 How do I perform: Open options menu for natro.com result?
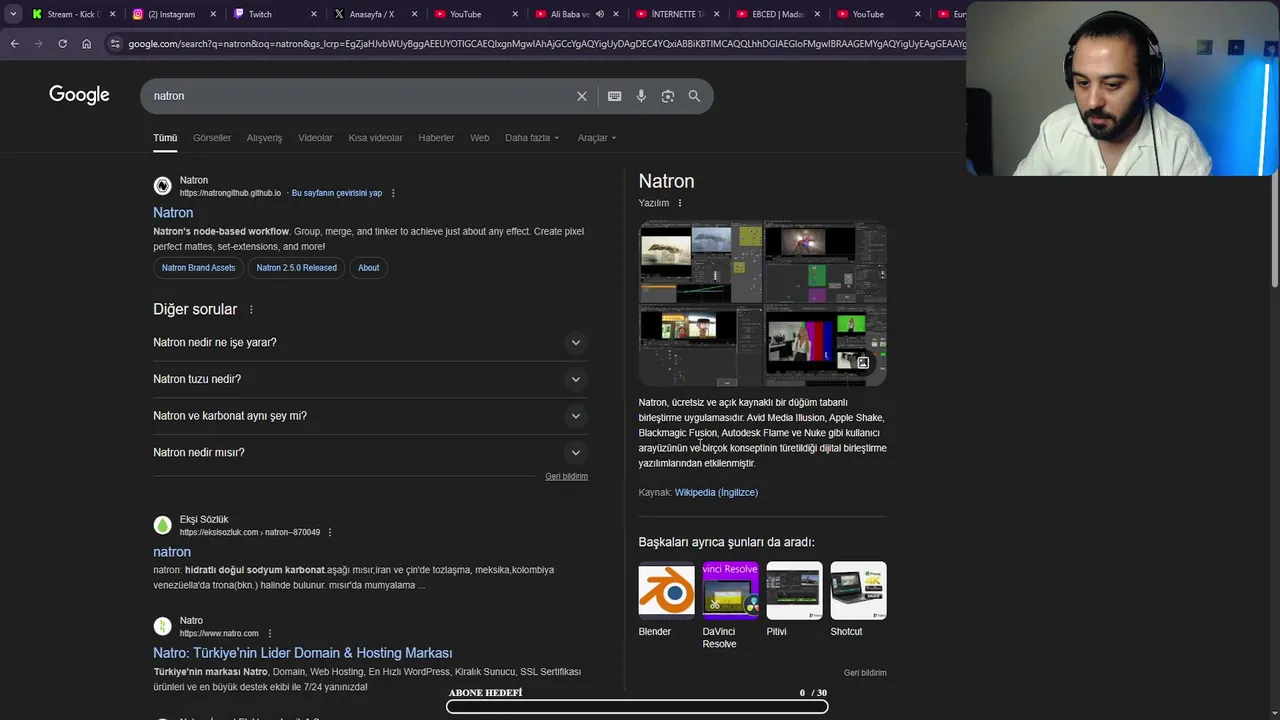pyautogui.click(x=269, y=633)
